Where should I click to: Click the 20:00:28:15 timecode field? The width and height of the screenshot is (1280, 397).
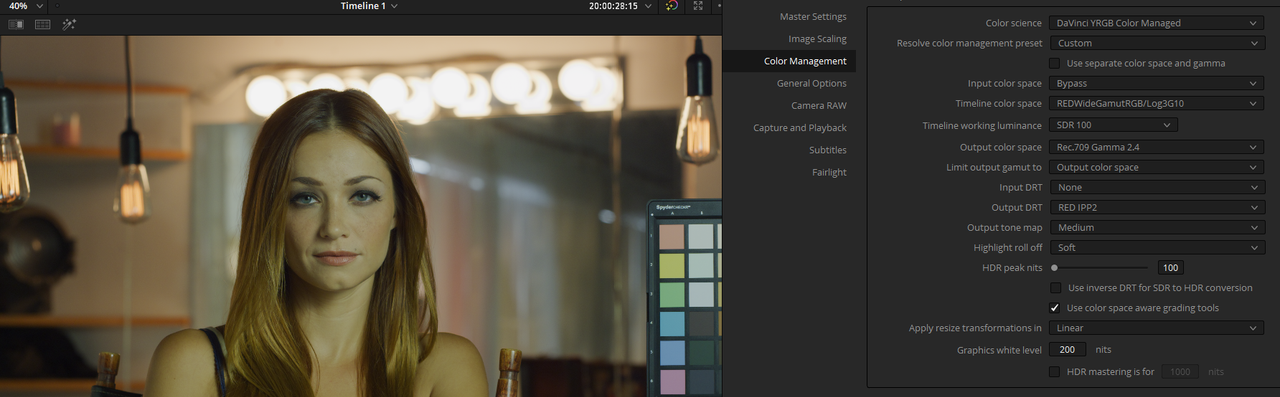[x=614, y=6]
